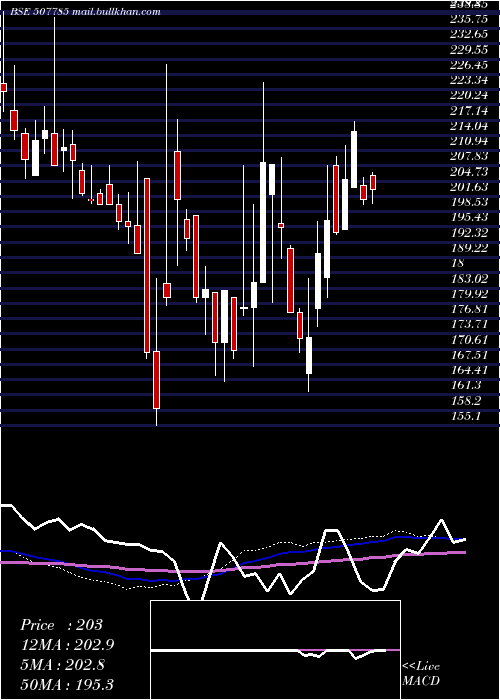Click the '50MA : 195.3' readout

(x=67, y=684)
